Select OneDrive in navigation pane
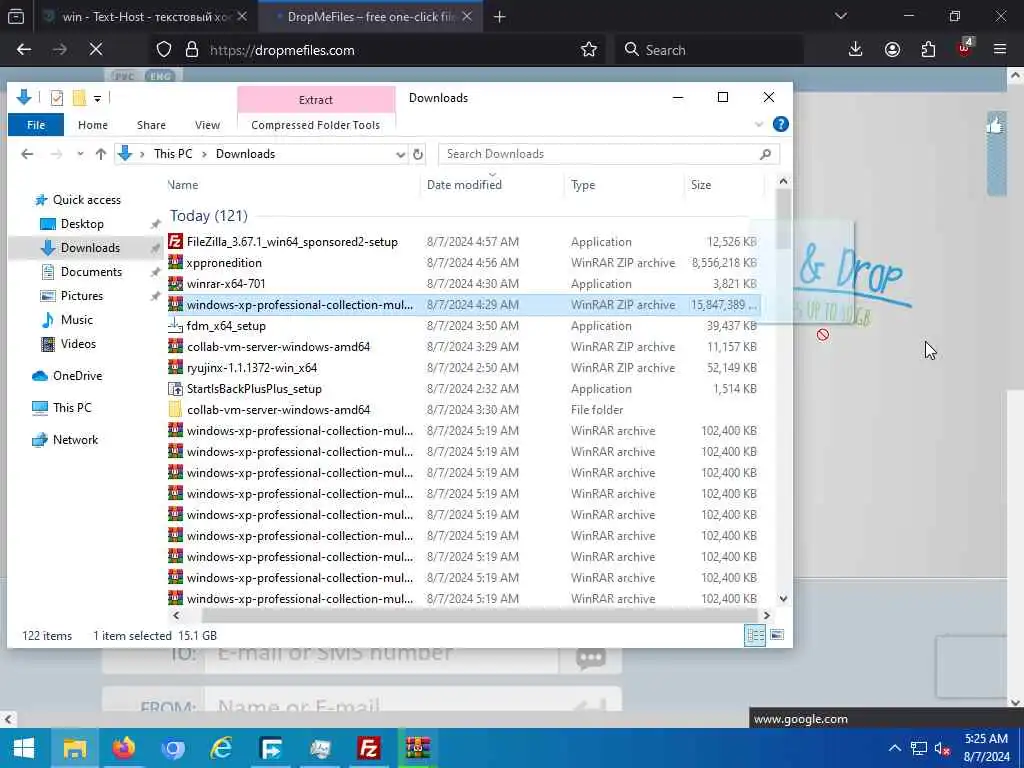 (77, 376)
